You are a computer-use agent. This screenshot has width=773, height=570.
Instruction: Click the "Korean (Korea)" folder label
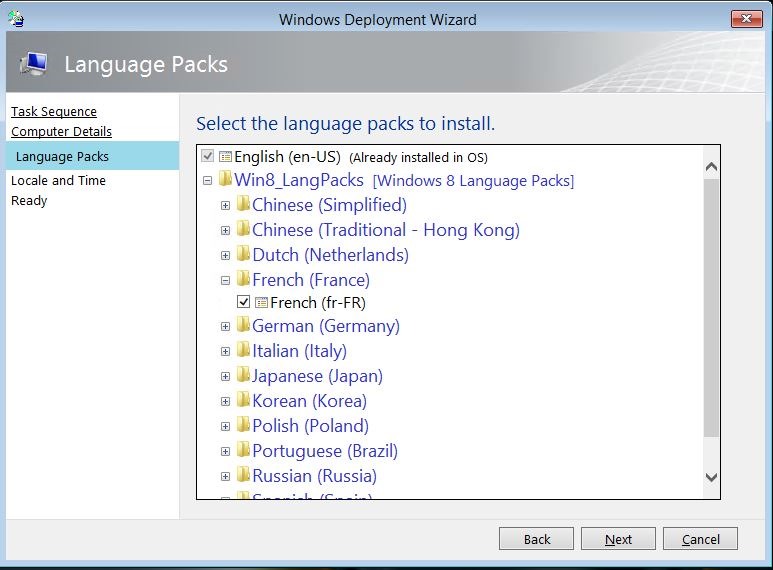pos(310,401)
